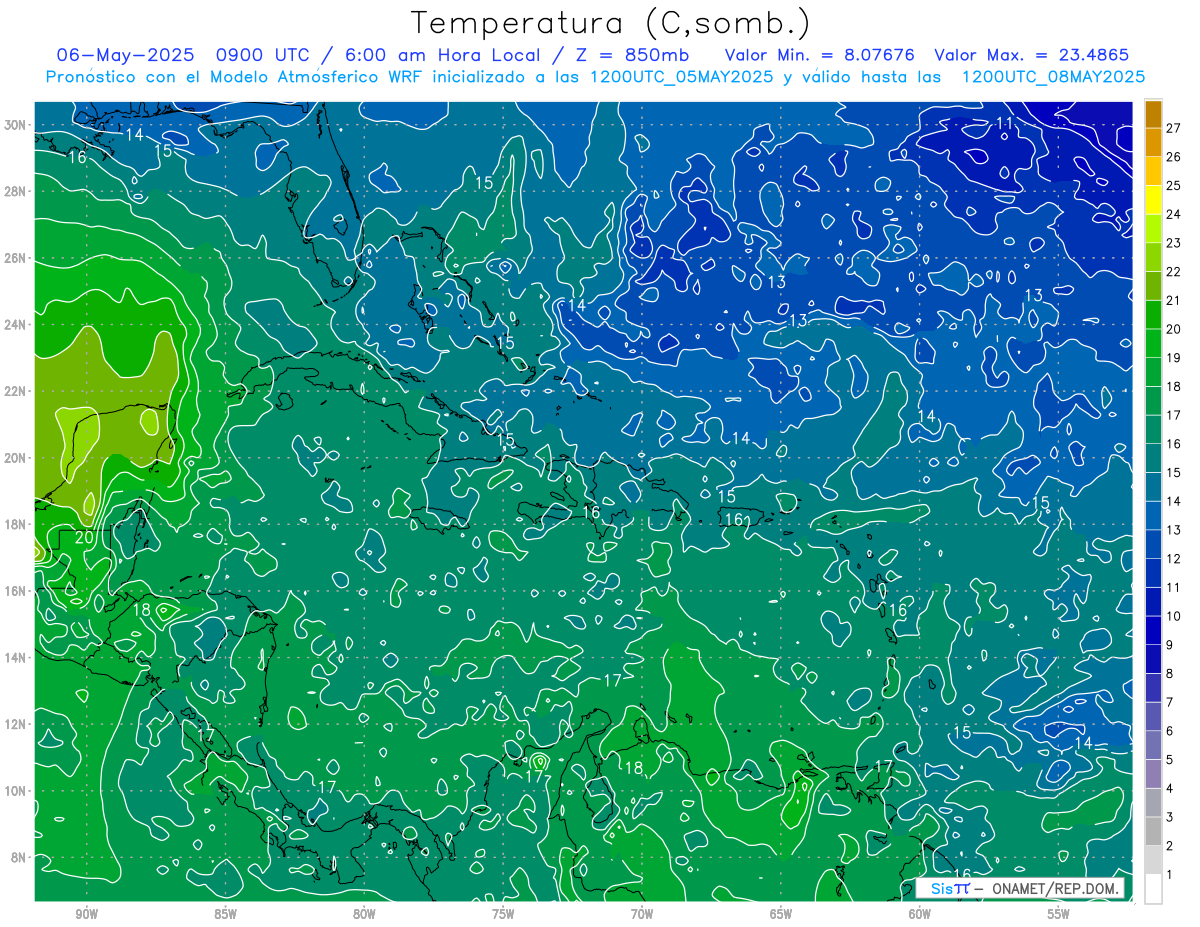Click the 'Temperatura (C,somb.)' title
This screenshot has height=927, width=1200.
(x=611, y=23)
